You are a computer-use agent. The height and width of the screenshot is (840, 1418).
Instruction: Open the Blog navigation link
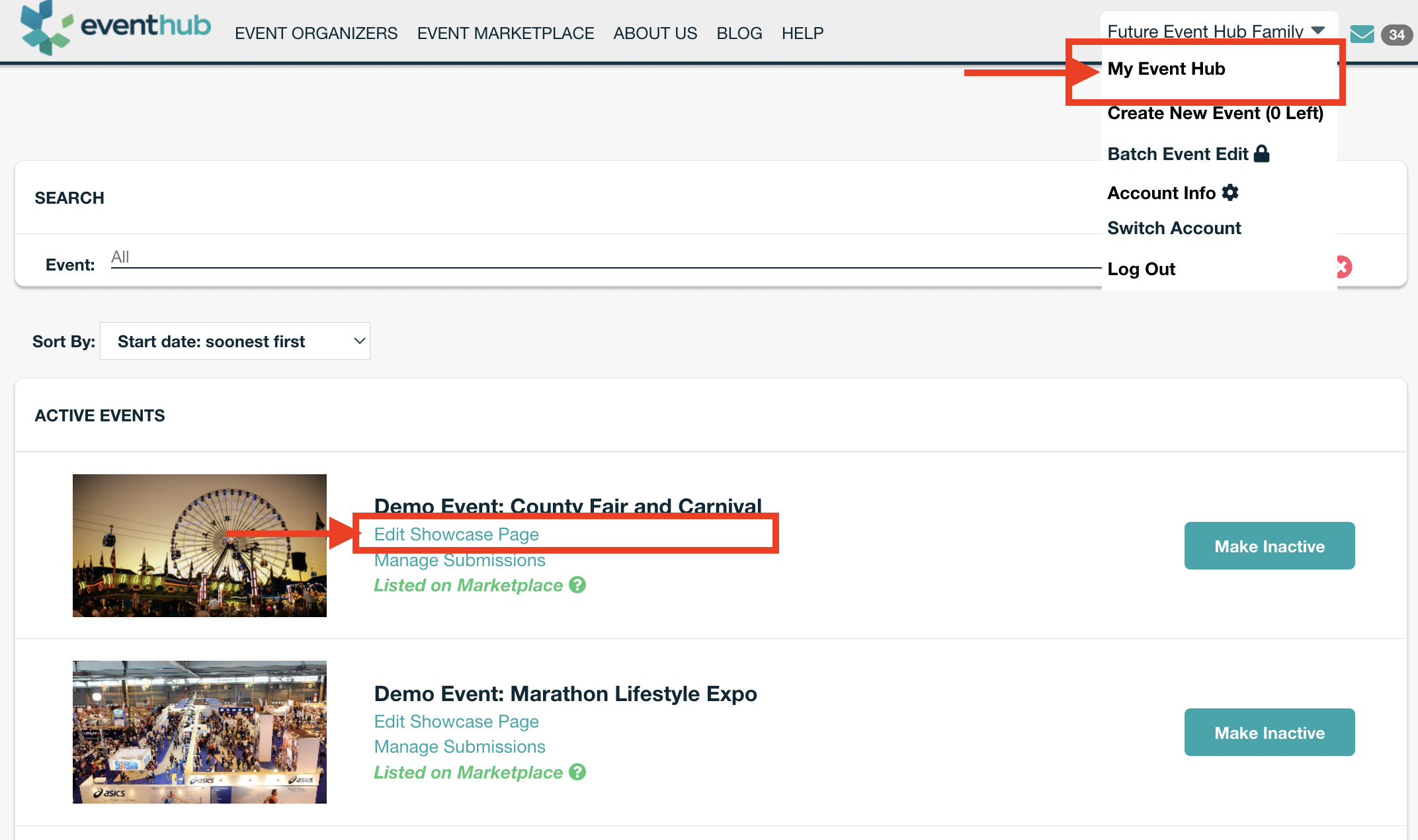739,33
